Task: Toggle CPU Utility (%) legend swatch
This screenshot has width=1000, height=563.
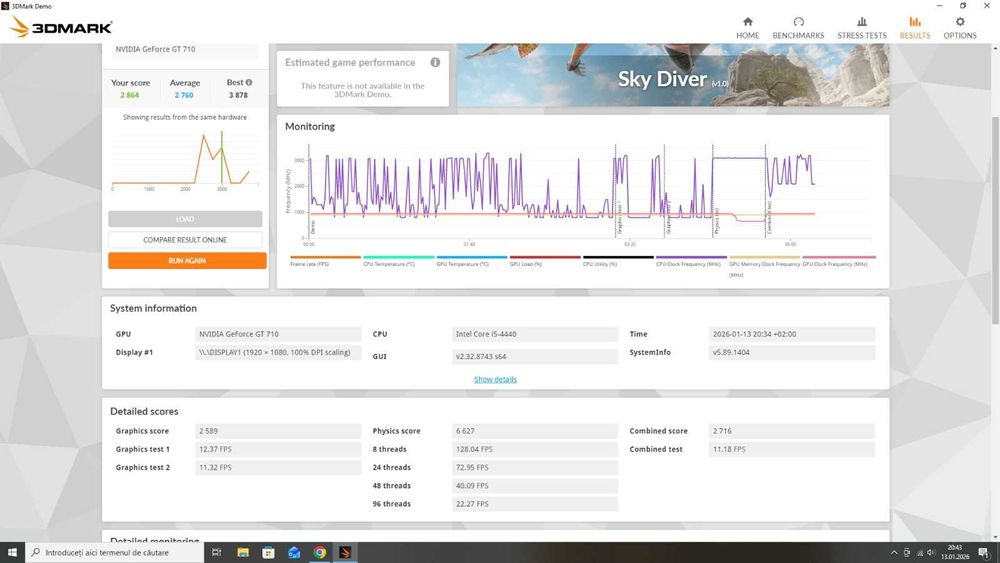Action: pos(618,258)
